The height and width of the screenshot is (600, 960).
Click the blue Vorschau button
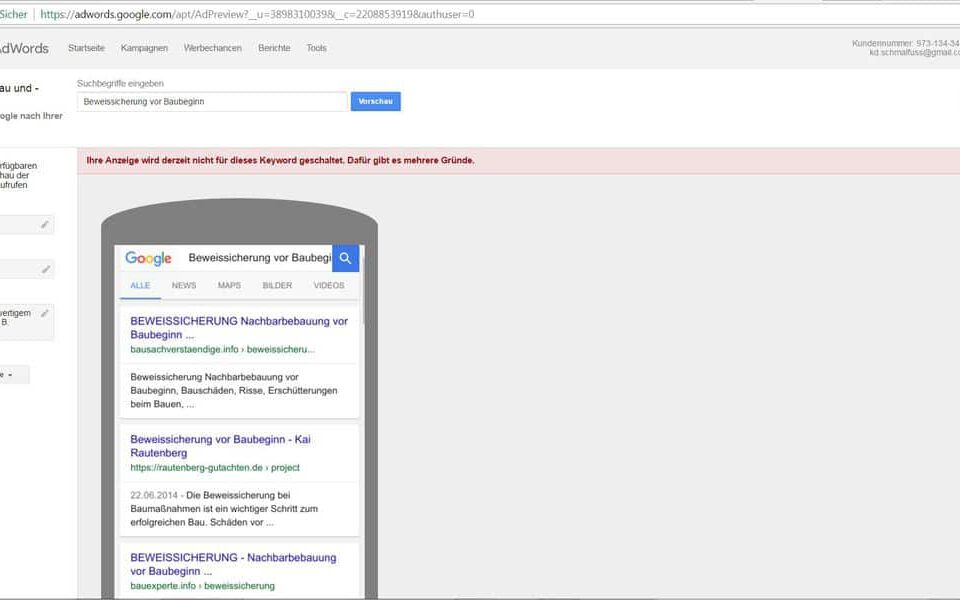375,102
